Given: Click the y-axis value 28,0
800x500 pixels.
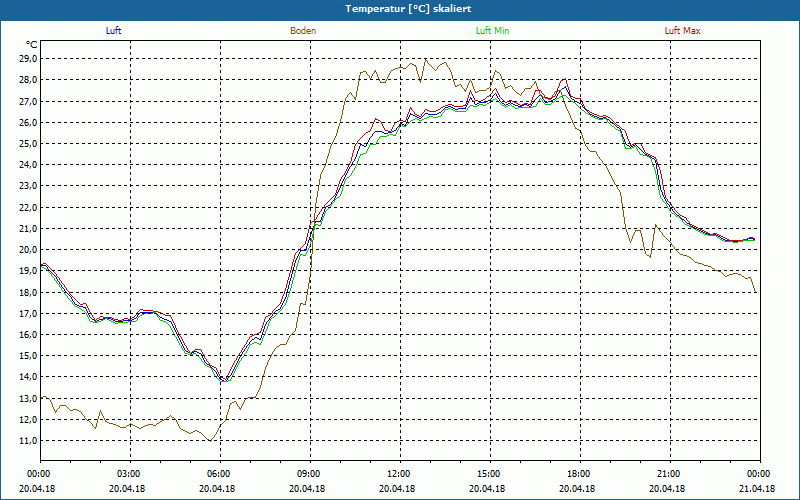Looking at the screenshot, I should click(x=29, y=80).
